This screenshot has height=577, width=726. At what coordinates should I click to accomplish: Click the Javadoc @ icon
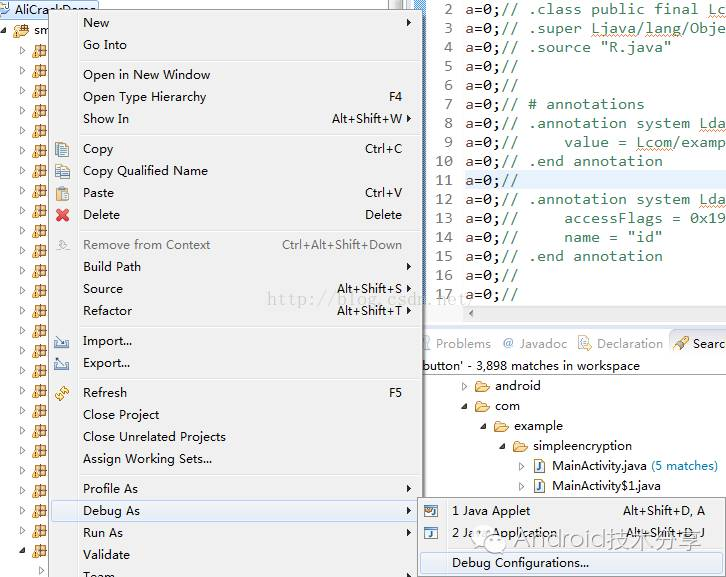pos(508,343)
